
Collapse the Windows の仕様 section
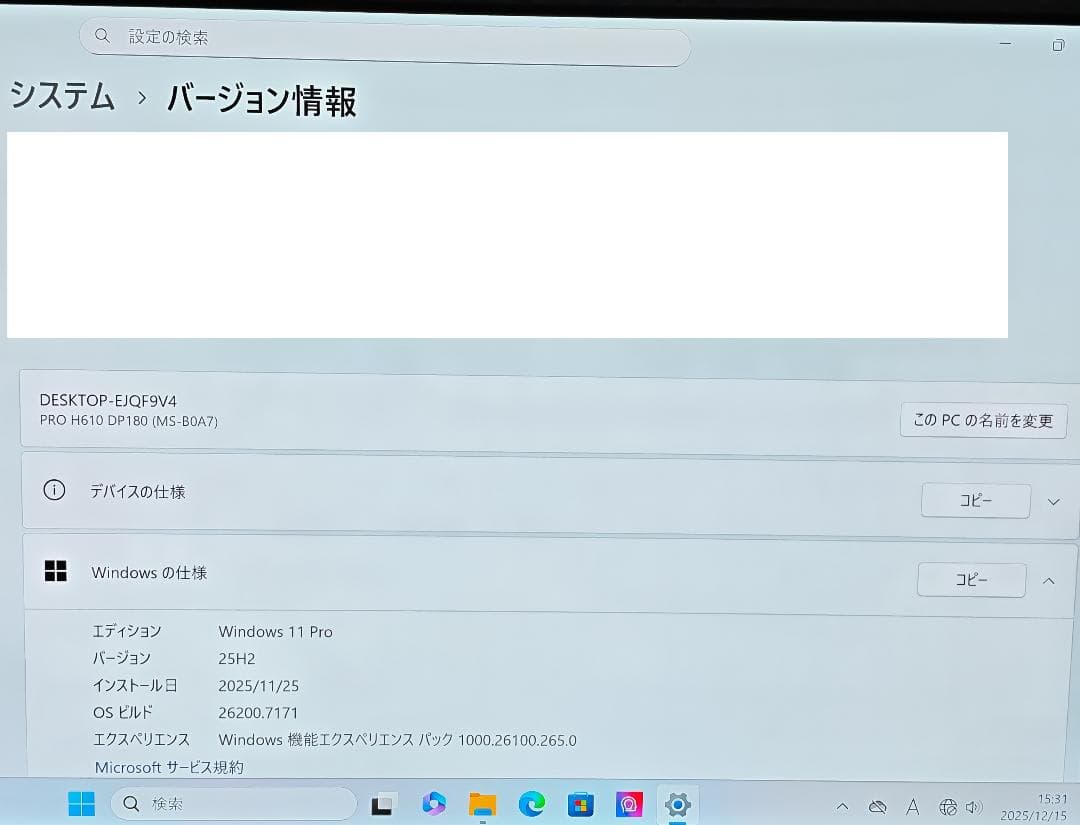(1049, 580)
